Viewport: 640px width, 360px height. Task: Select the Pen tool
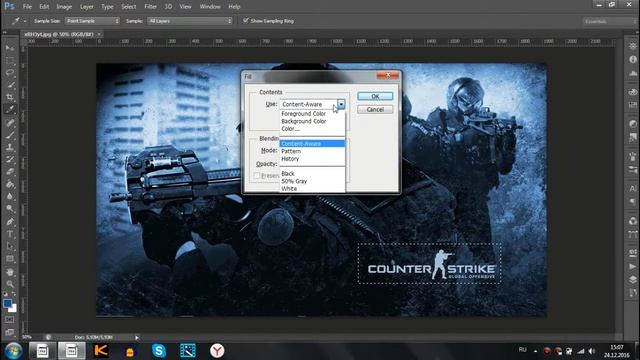[x=10, y=222]
